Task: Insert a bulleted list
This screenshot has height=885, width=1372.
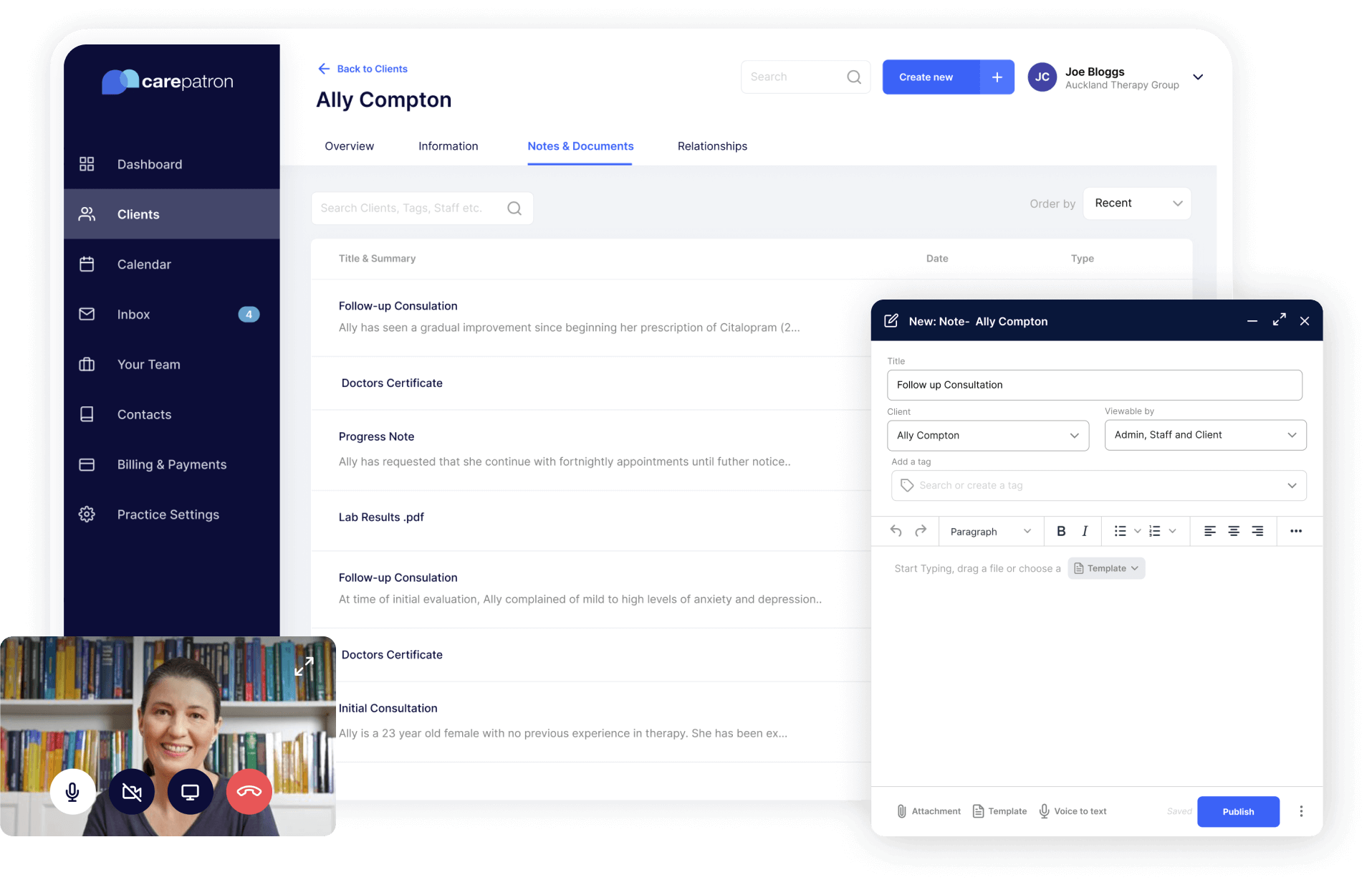Action: 1120,531
